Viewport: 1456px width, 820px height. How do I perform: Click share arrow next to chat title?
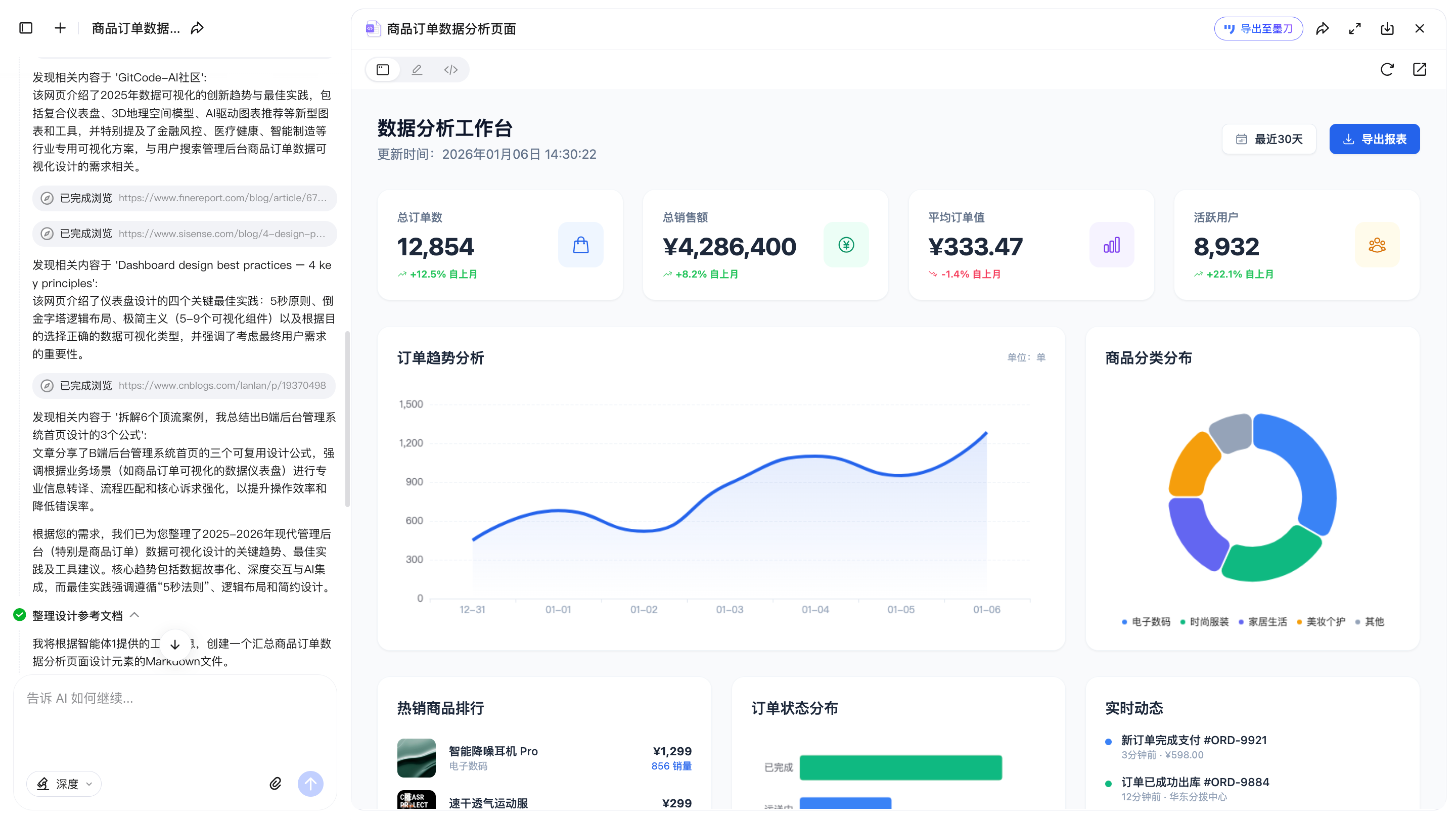(197, 28)
